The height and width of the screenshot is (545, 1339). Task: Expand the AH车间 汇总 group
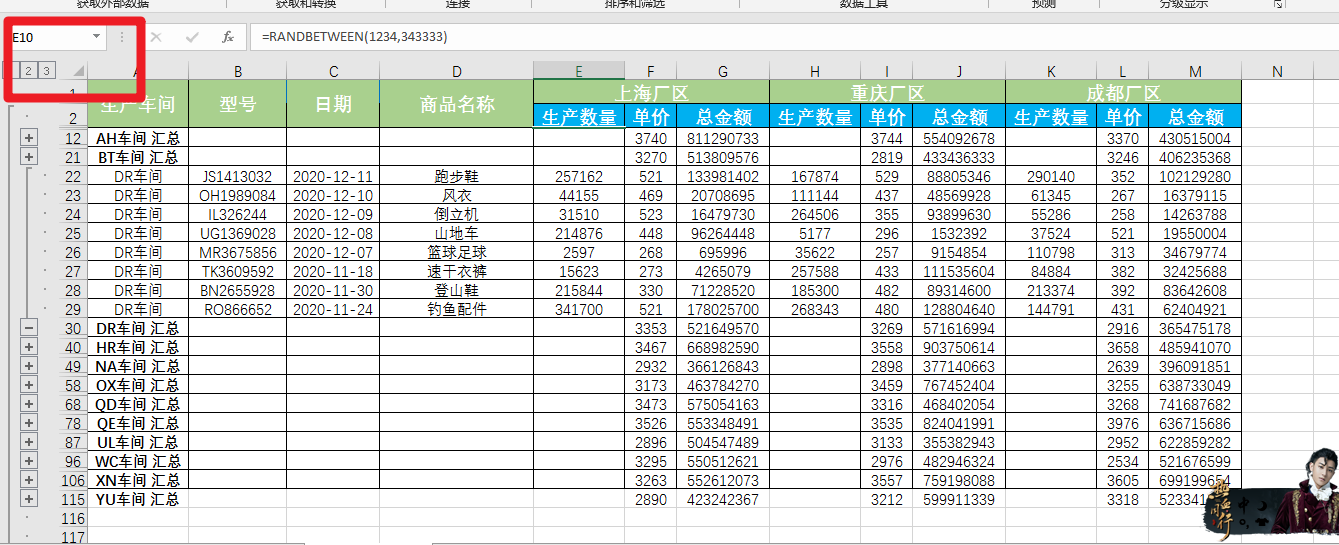pyautogui.click(x=28, y=138)
